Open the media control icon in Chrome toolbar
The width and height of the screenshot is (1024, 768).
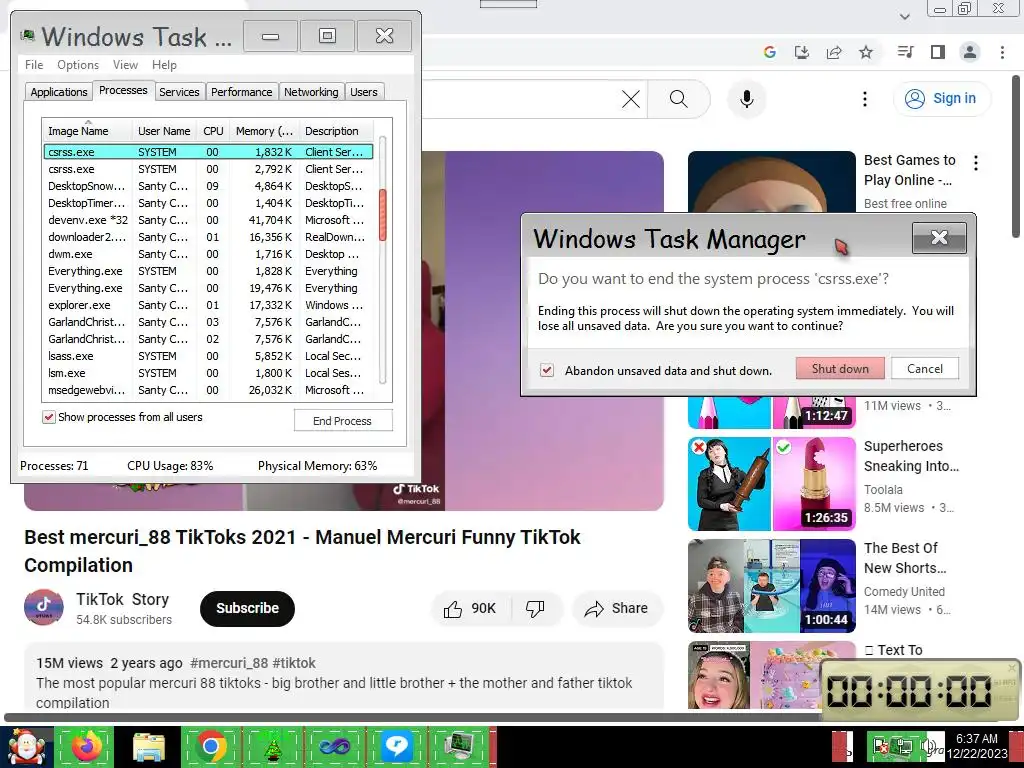click(x=905, y=52)
